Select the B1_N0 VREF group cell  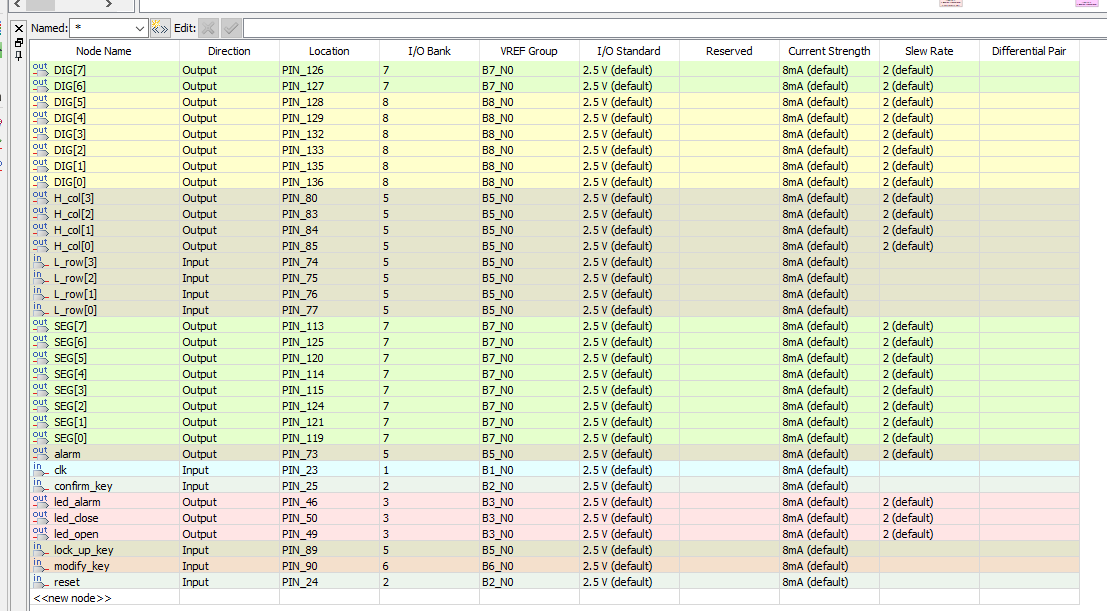point(529,470)
